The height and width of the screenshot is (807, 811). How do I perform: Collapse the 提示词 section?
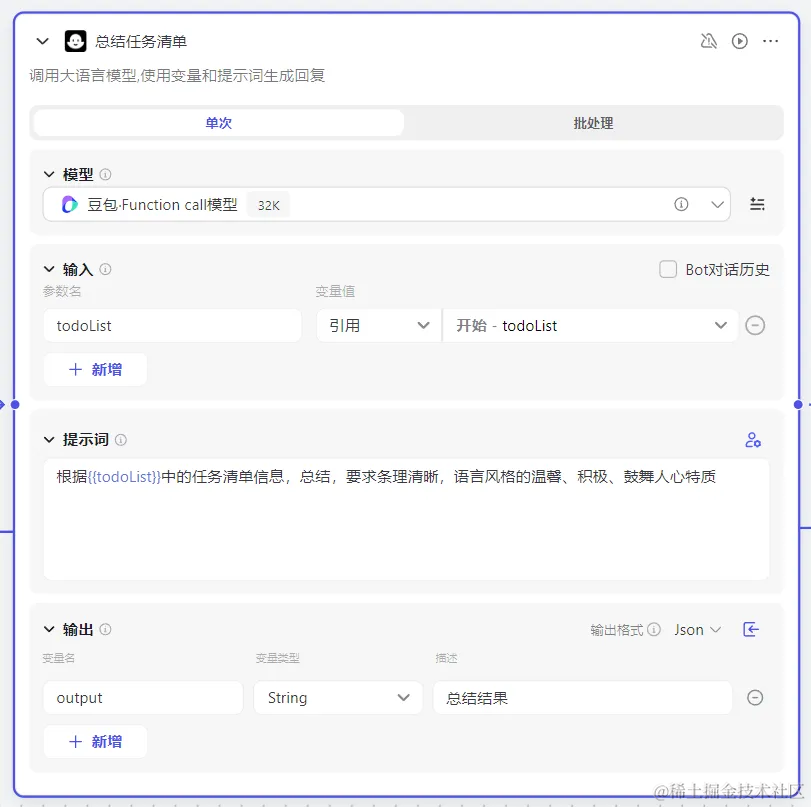click(x=49, y=440)
